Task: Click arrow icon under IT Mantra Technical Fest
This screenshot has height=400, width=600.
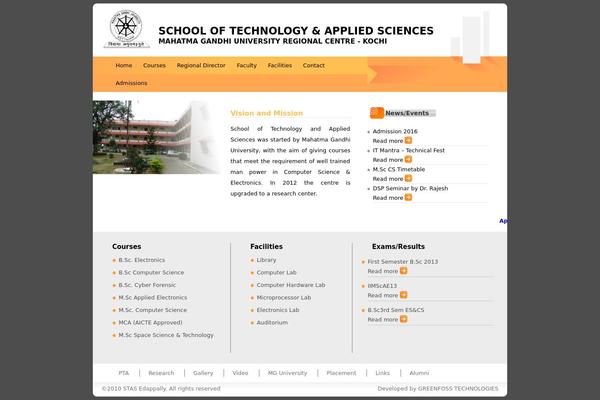Action: tap(408, 159)
